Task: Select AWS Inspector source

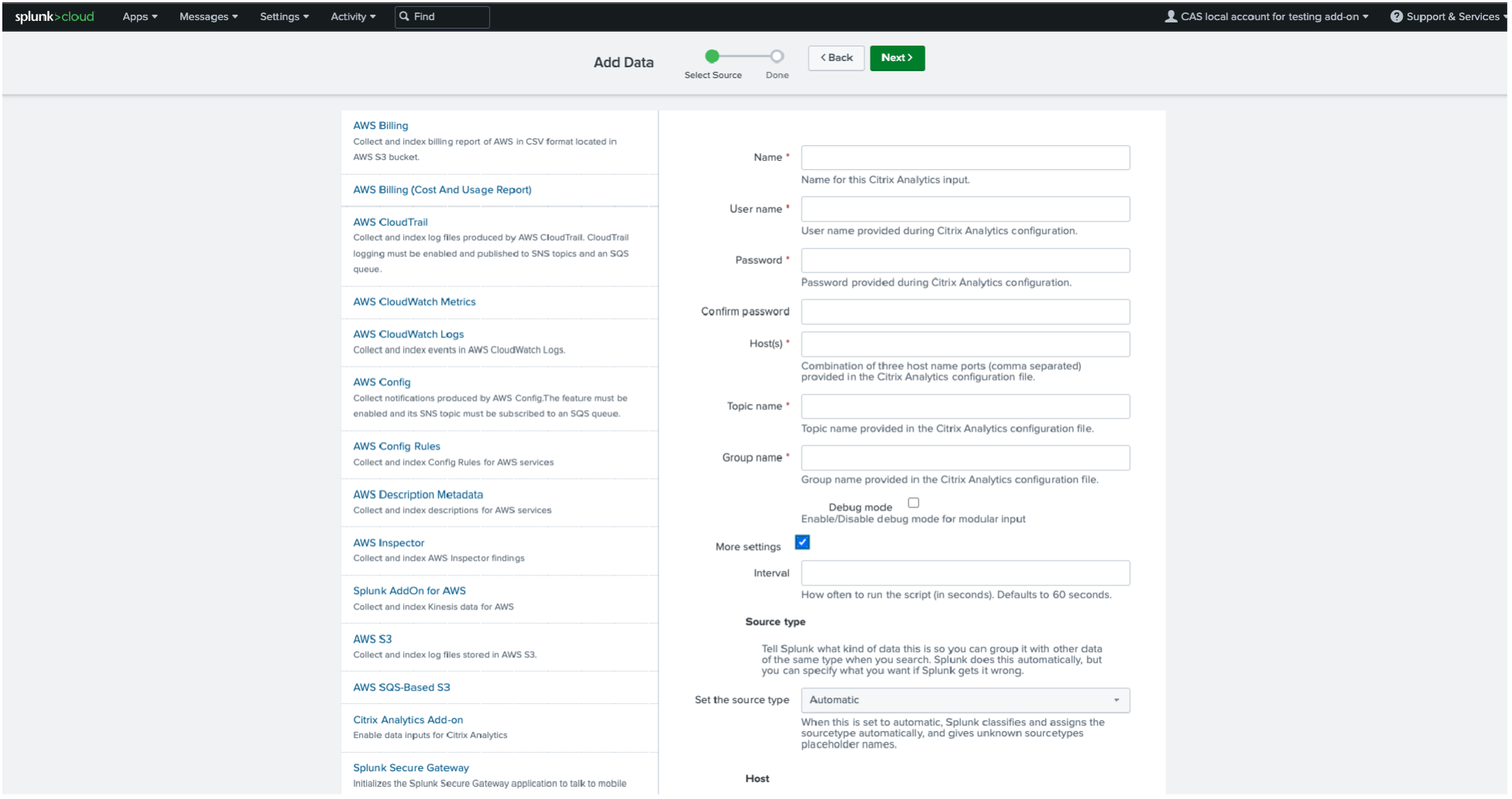Action: tap(388, 543)
